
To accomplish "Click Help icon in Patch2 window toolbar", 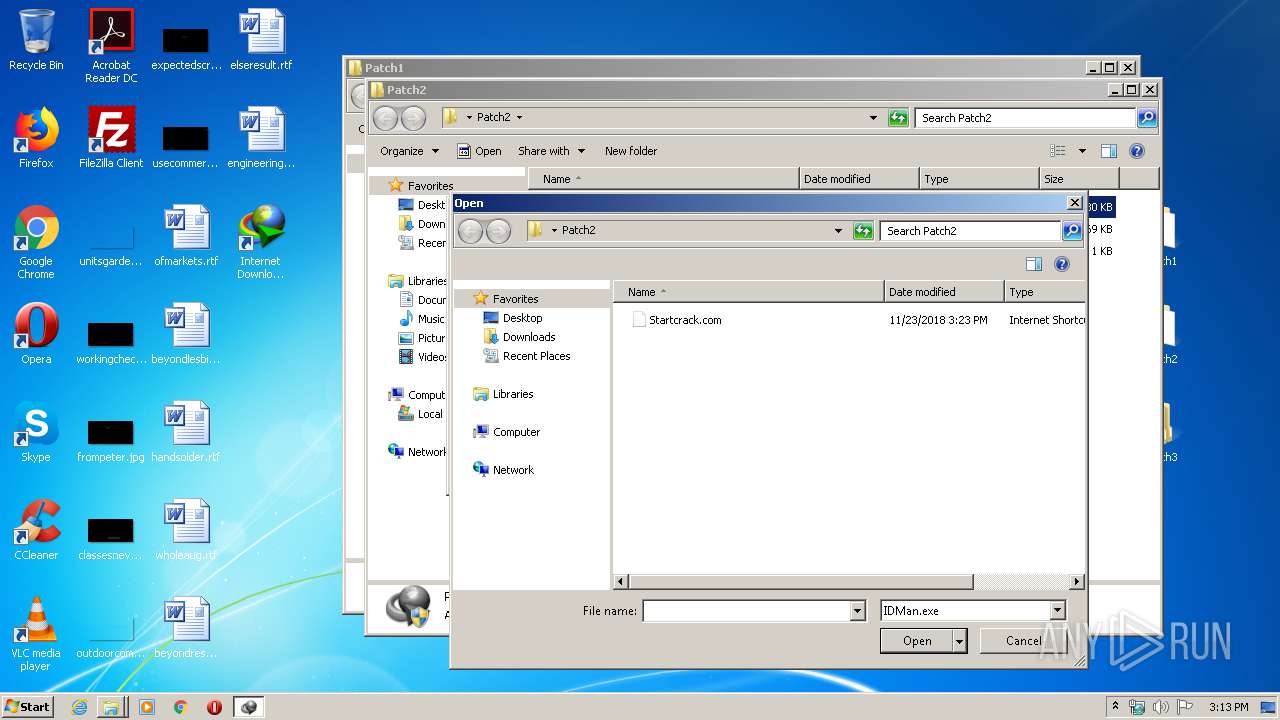I will 1136,151.
